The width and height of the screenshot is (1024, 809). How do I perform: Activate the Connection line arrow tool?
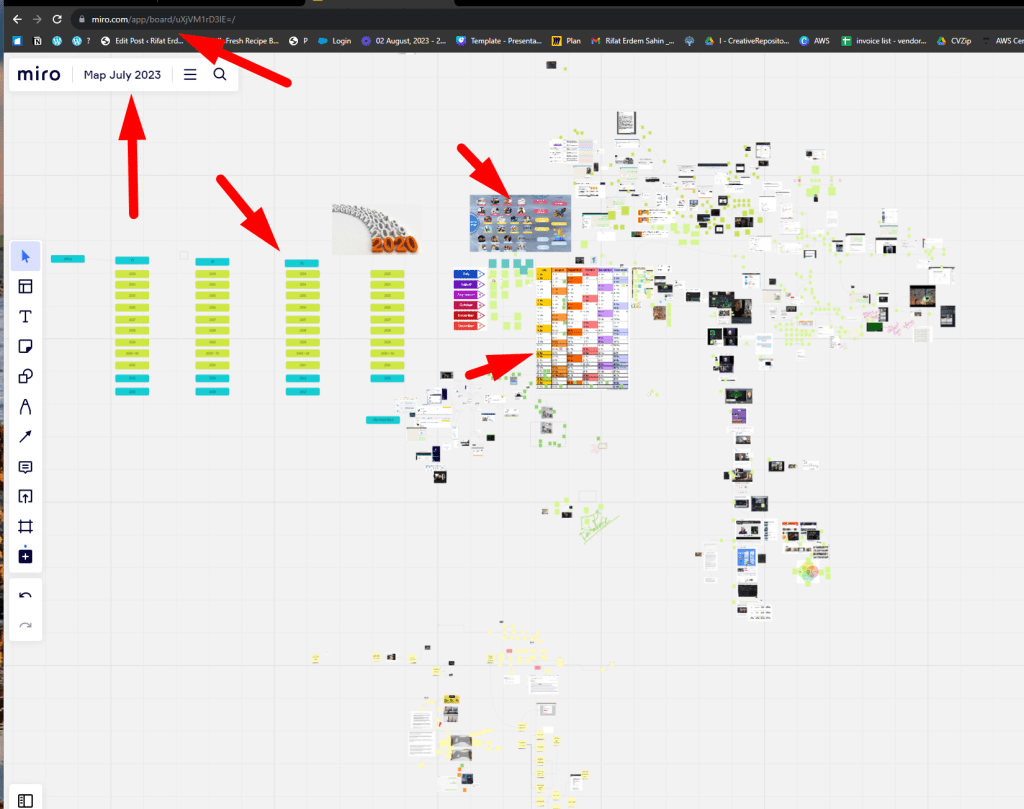tap(25, 436)
